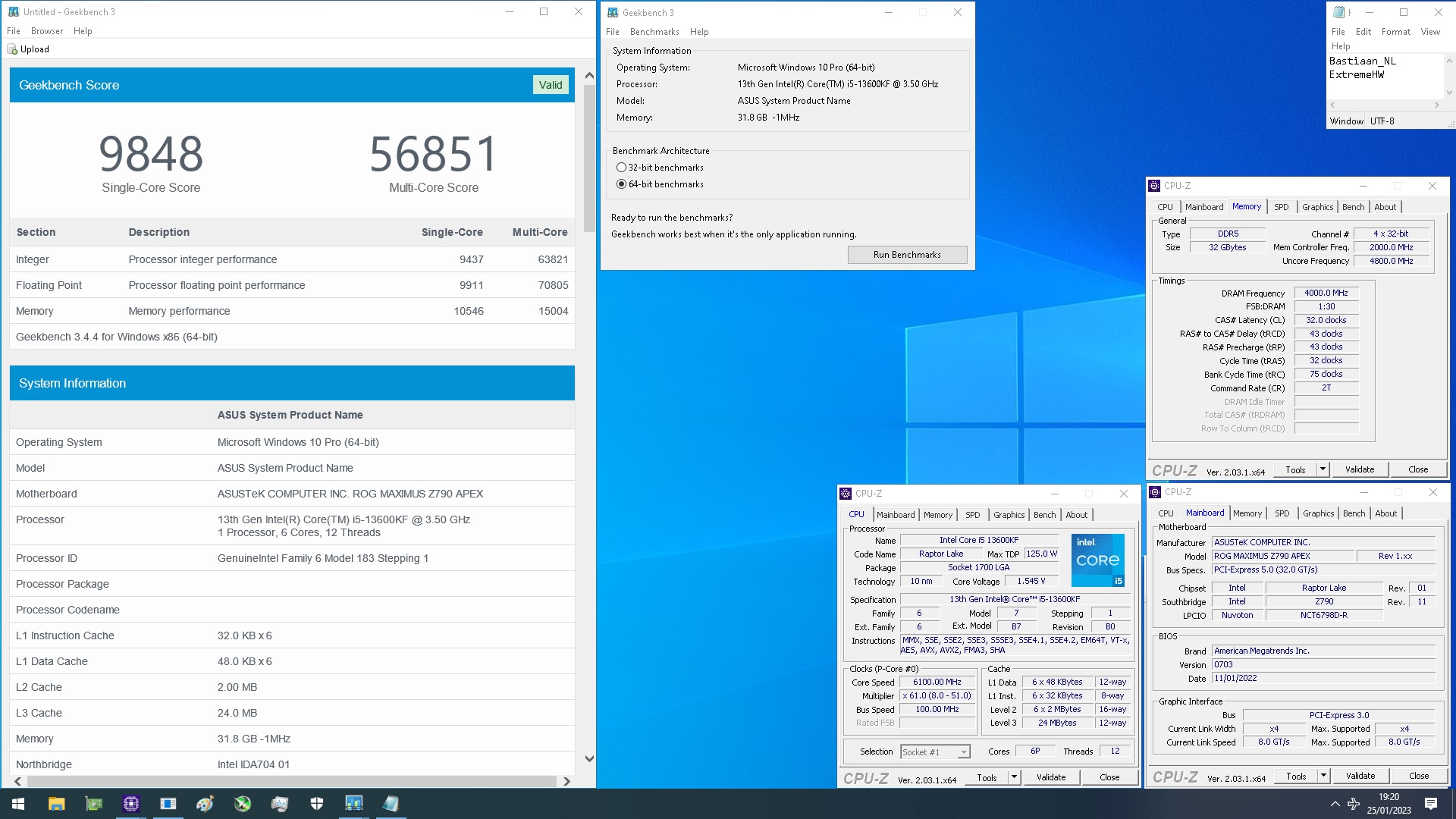Open Mainboard tab in CPU-Z CPU window
This screenshot has height=819, width=1456.
click(x=896, y=515)
